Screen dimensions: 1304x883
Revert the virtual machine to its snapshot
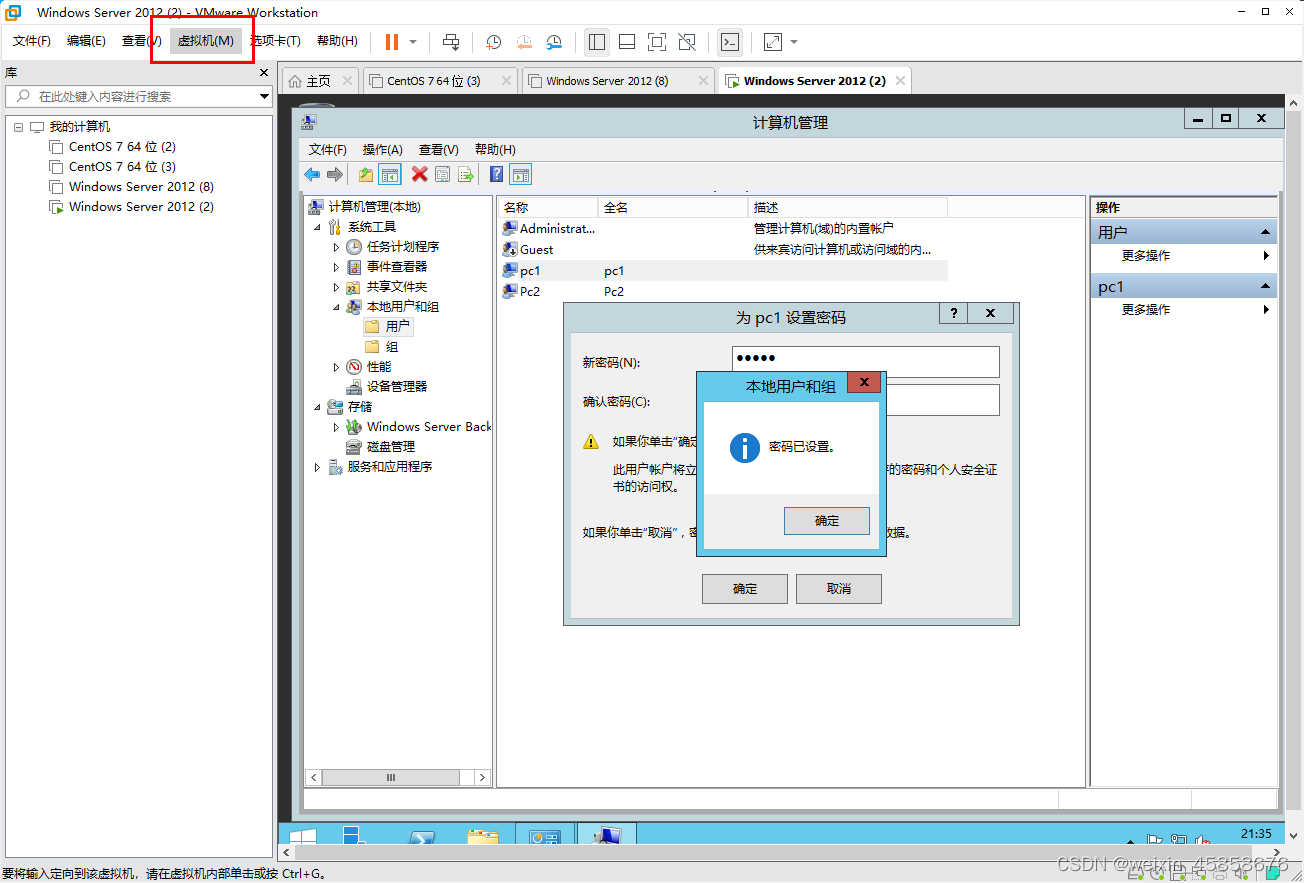coord(524,42)
